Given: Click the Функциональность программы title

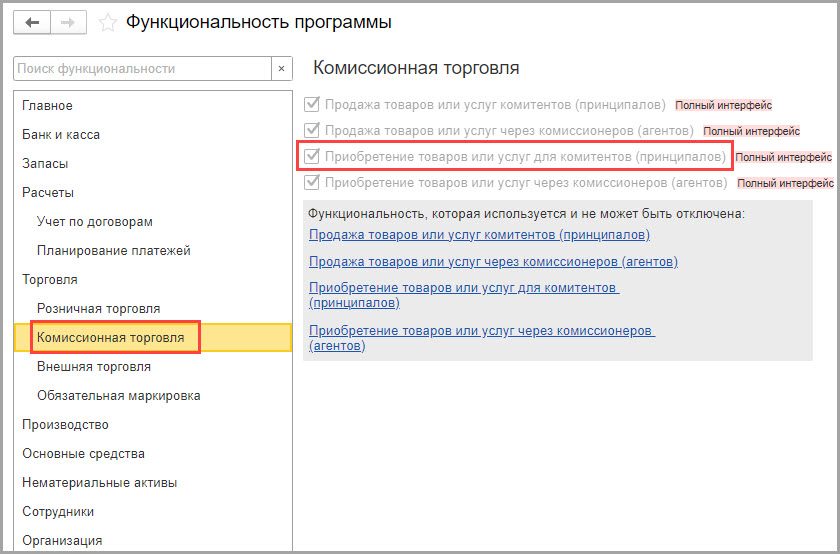Looking at the screenshot, I should coord(259,22).
